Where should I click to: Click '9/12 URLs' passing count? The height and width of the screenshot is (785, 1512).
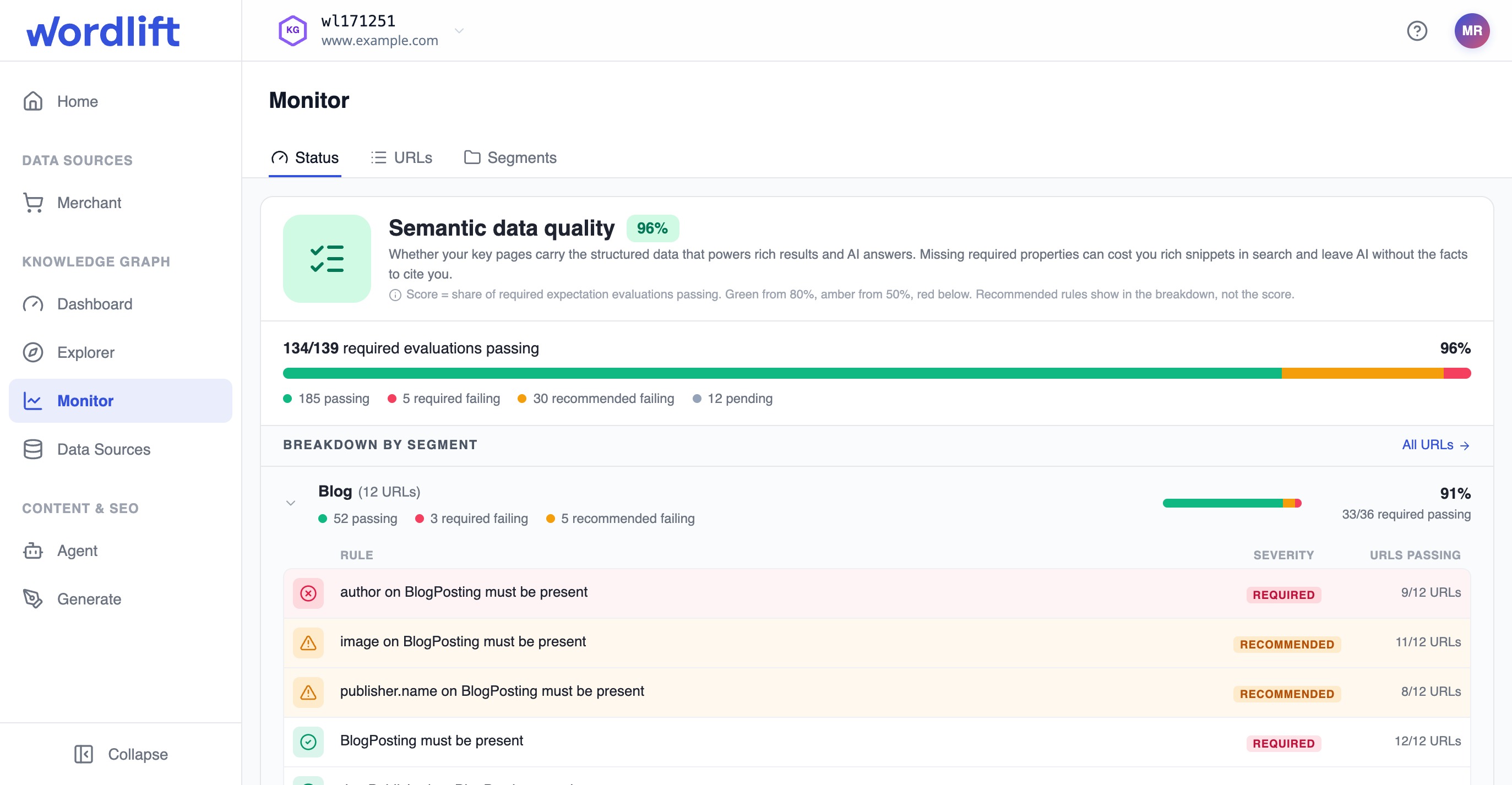[x=1431, y=592]
